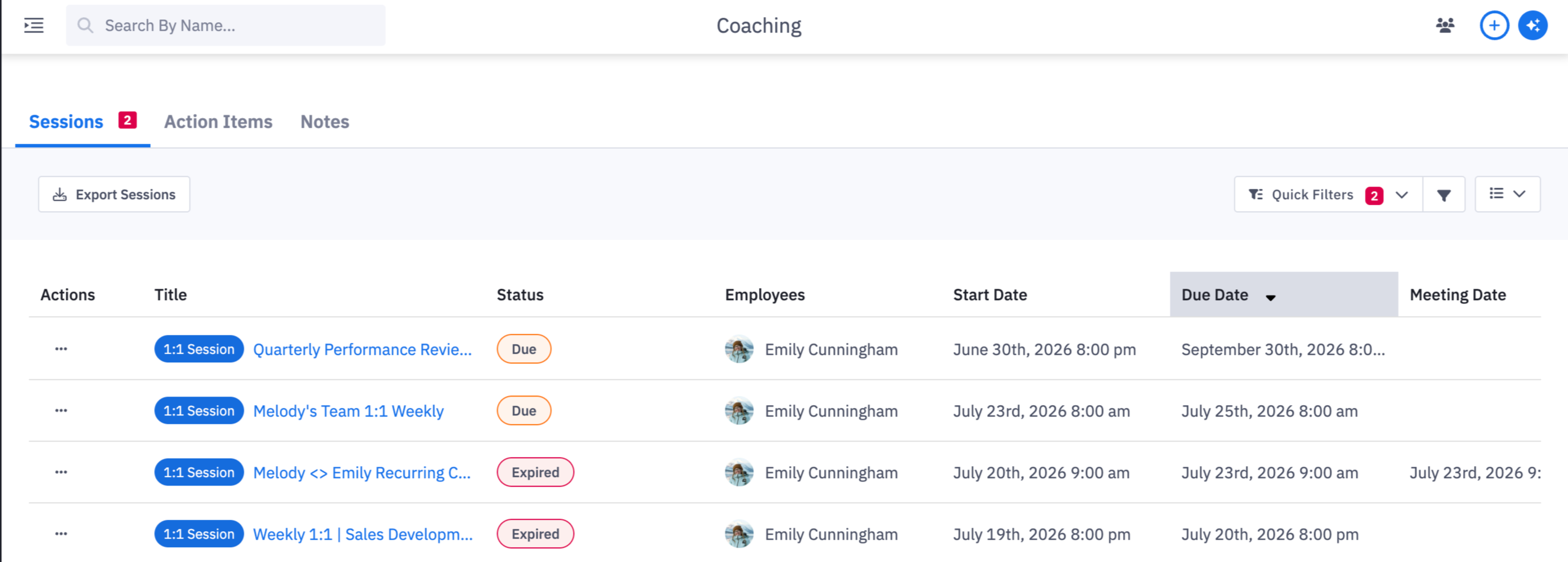
Task: Click the Export Sessions button
Action: pos(114,194)
